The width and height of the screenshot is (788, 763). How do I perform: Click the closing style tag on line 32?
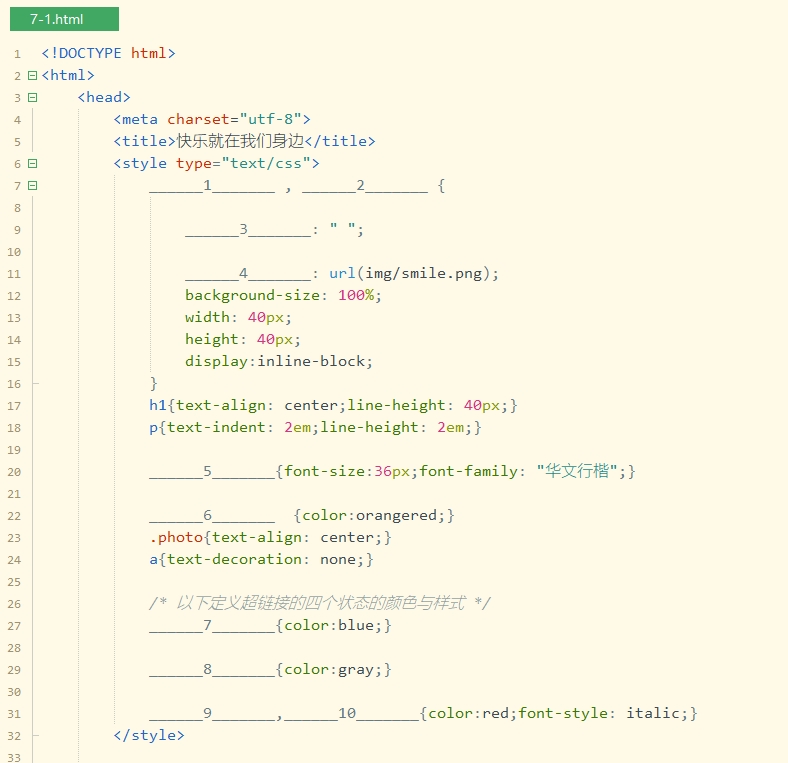149,735
